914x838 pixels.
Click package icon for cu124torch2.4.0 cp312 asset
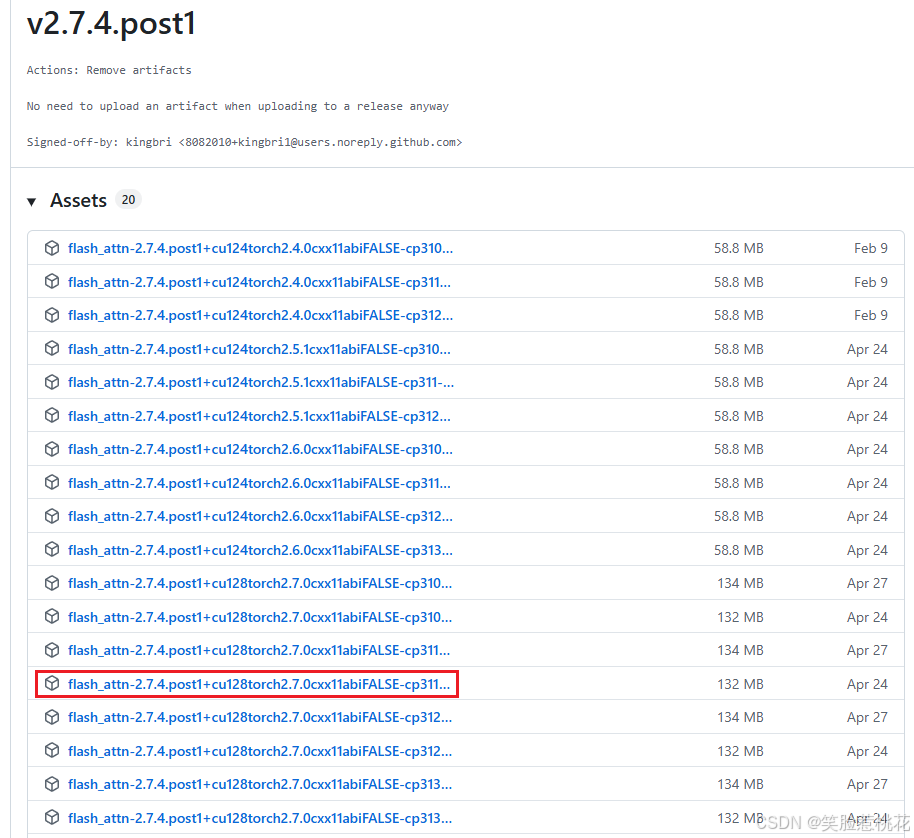click(52, 315)
